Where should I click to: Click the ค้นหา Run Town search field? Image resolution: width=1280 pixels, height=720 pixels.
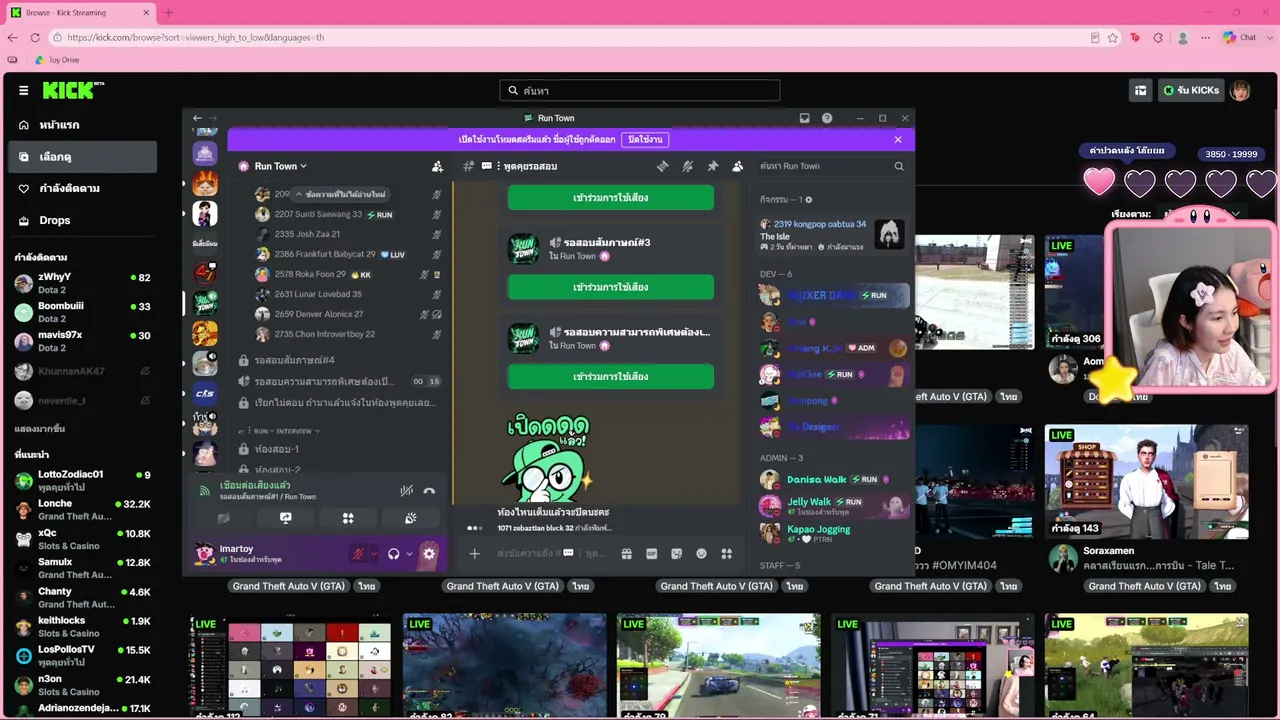click(x=832, y=166)
